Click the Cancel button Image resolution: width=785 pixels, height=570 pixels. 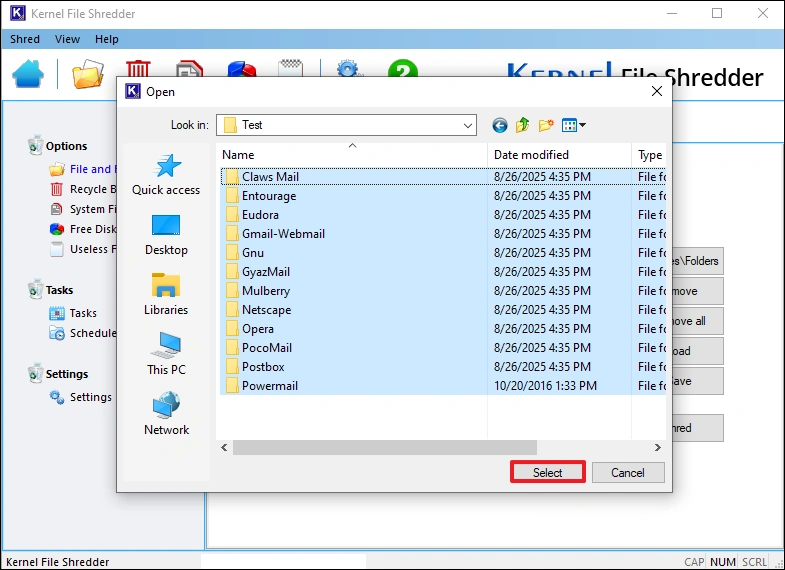click(x=628, y=473)
